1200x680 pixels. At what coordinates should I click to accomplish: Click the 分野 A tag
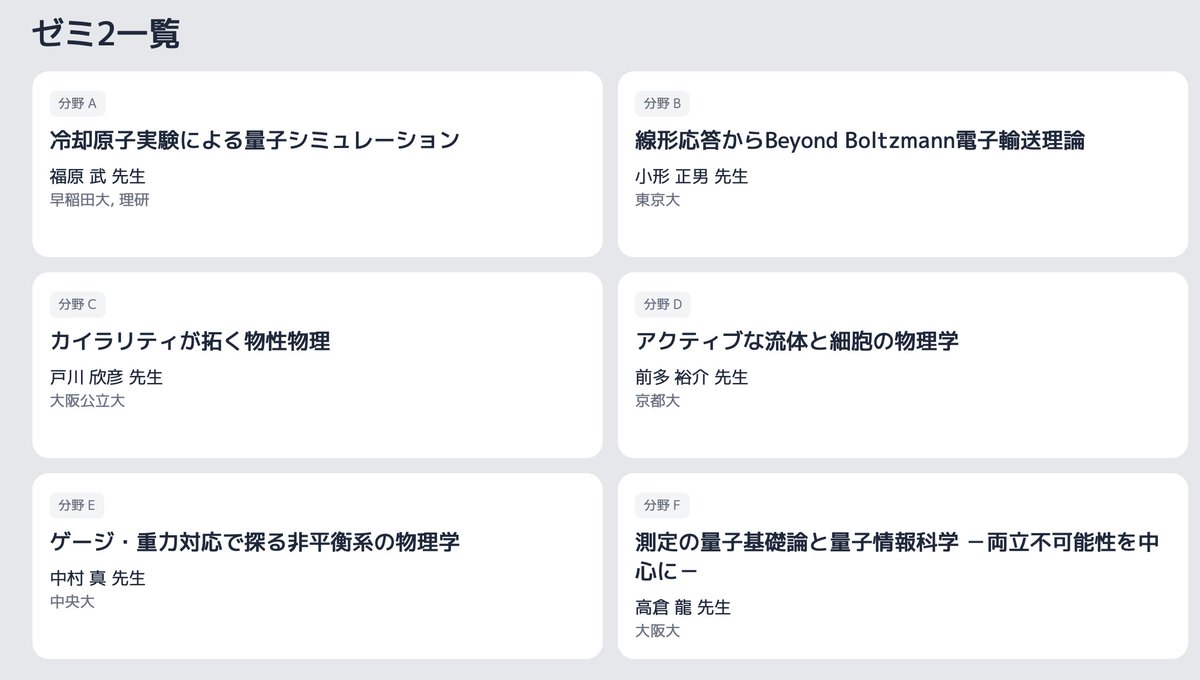(x=77, y=104)
